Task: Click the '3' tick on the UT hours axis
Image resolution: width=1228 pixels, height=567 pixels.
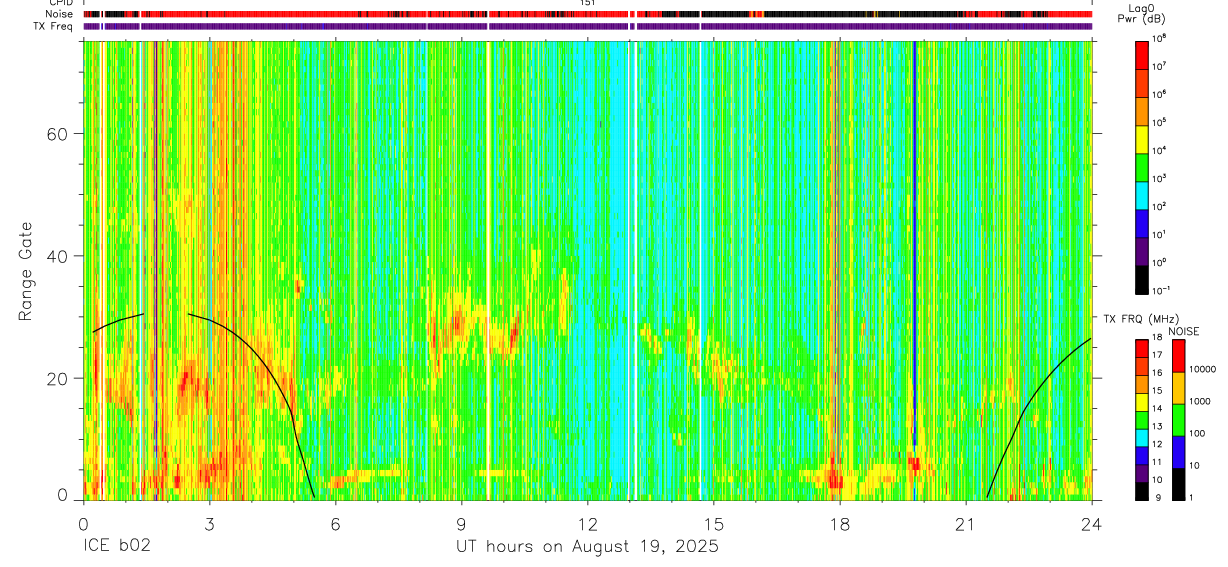Action: [209, 524]
